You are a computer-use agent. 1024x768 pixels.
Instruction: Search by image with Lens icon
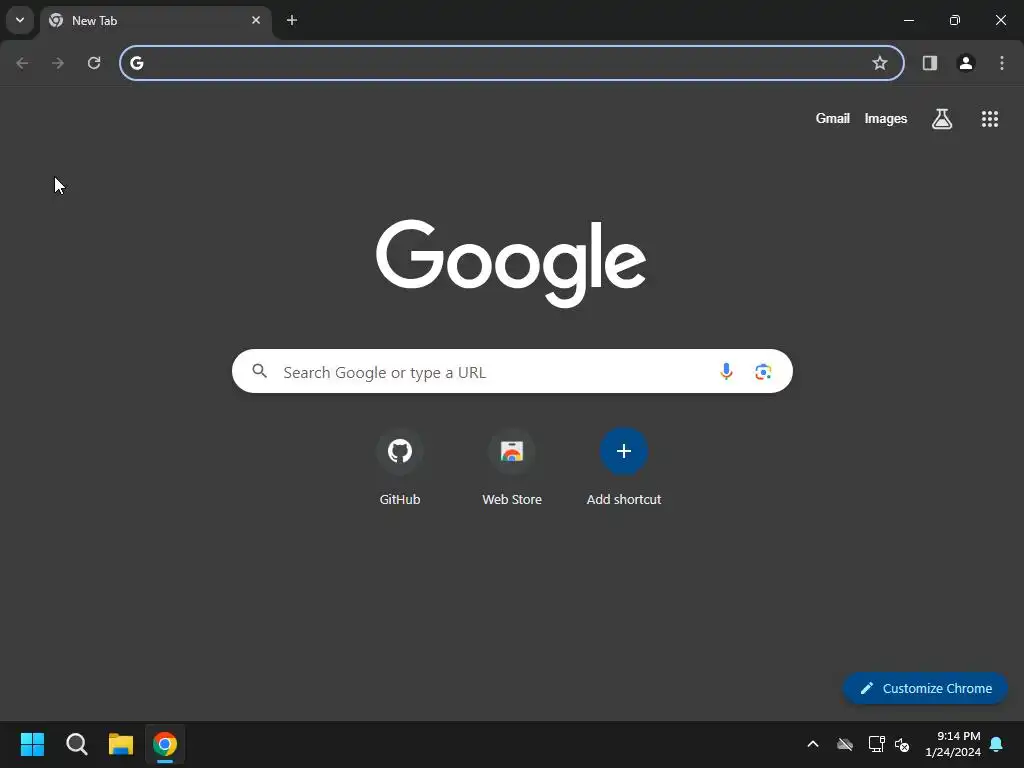tap(763, 372)
